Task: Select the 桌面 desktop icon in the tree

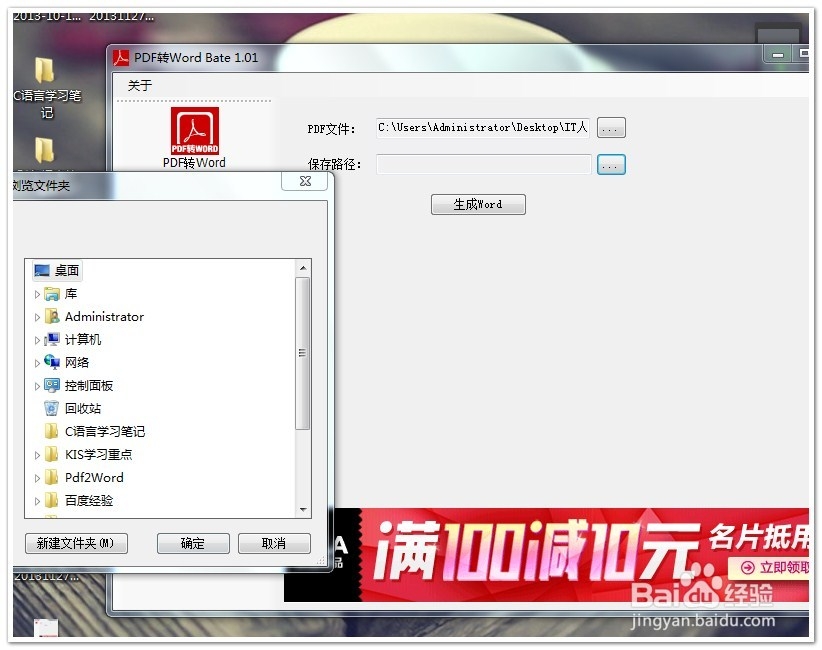Action: click(x=41, y=270)
